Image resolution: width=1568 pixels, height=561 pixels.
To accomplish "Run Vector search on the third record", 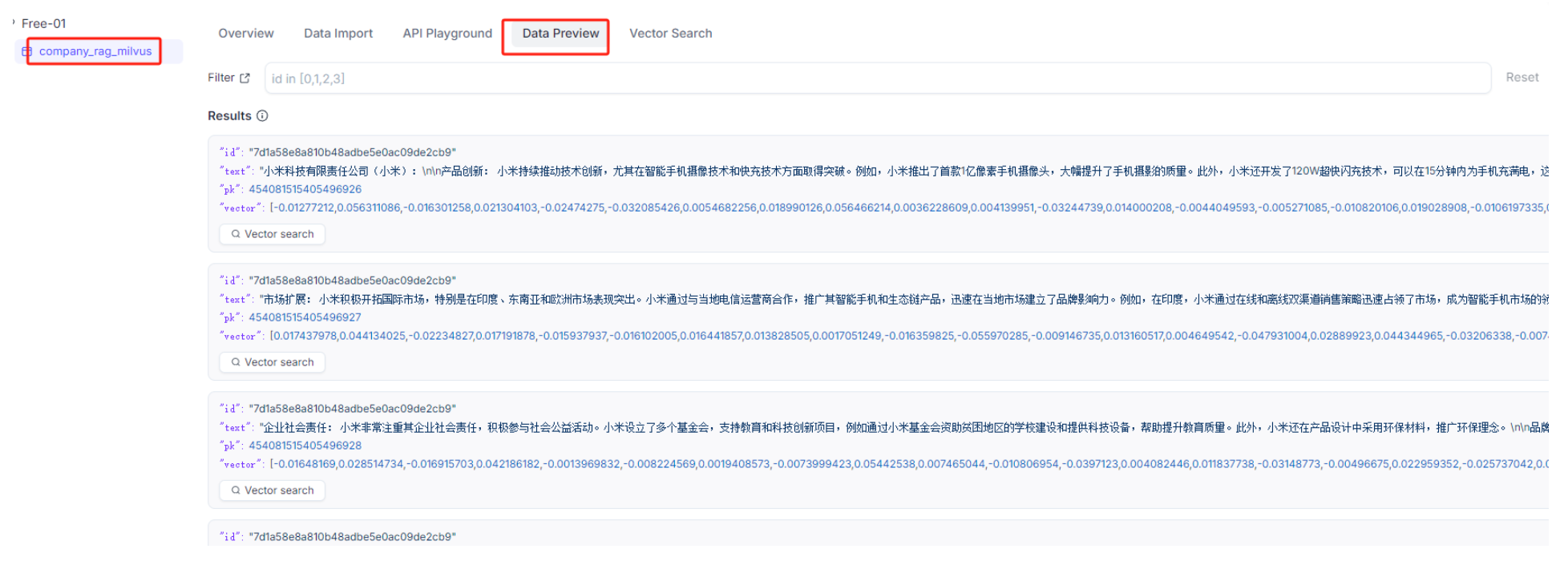I will [273, 490].
